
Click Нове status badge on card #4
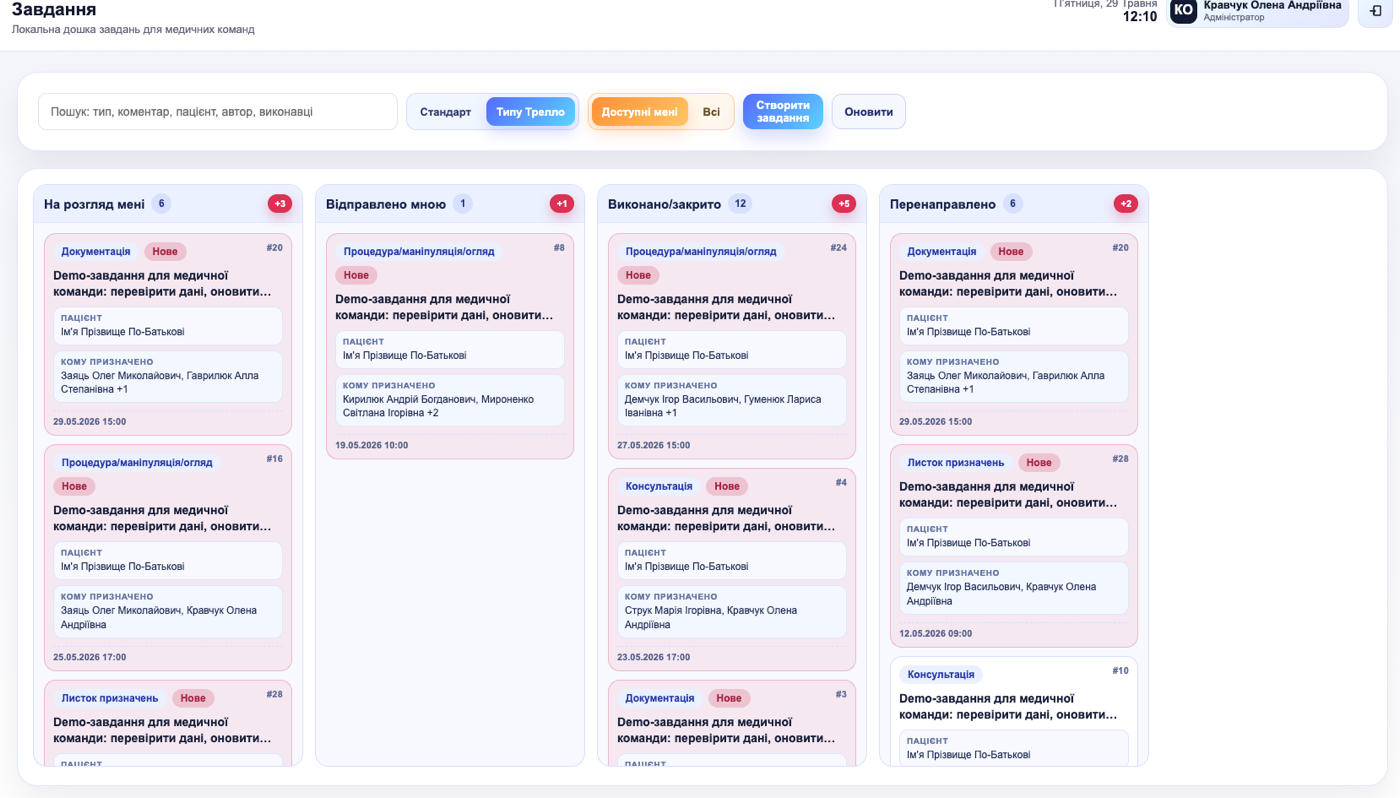click(727, 487)
